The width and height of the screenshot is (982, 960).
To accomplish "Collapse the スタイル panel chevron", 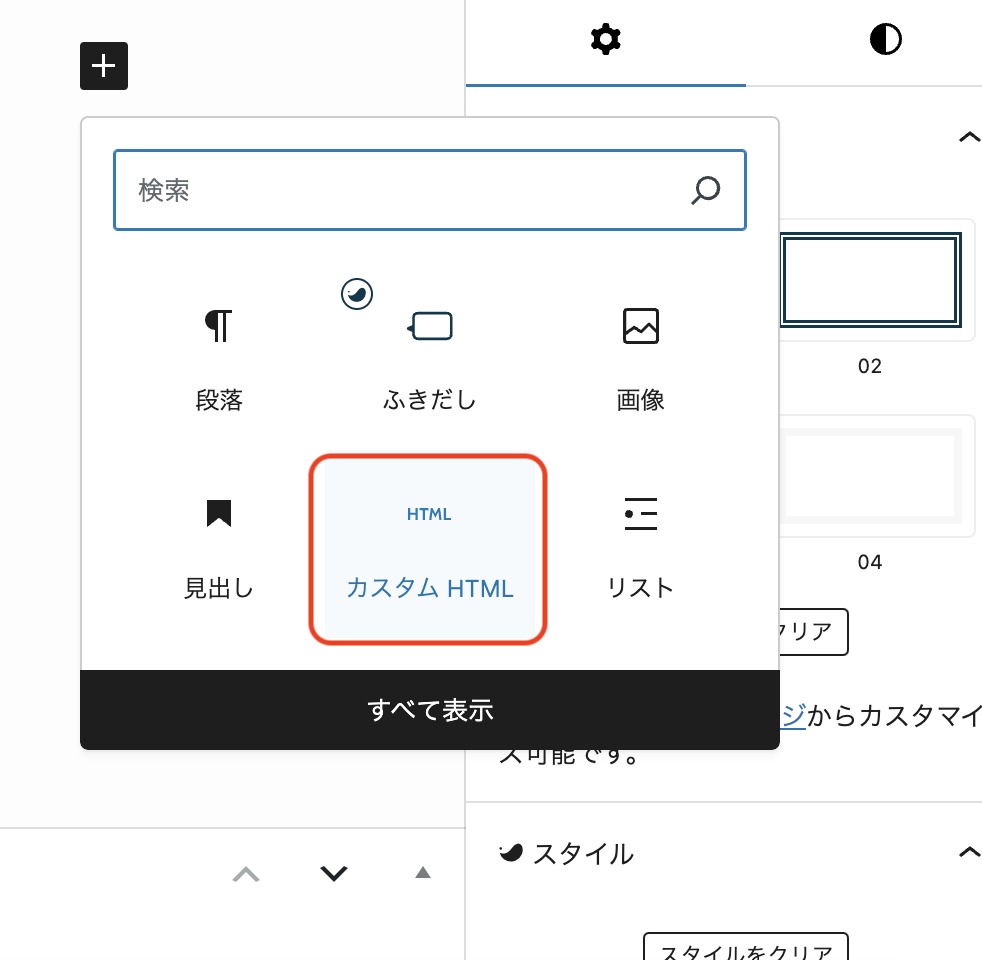I will [969, 852].
